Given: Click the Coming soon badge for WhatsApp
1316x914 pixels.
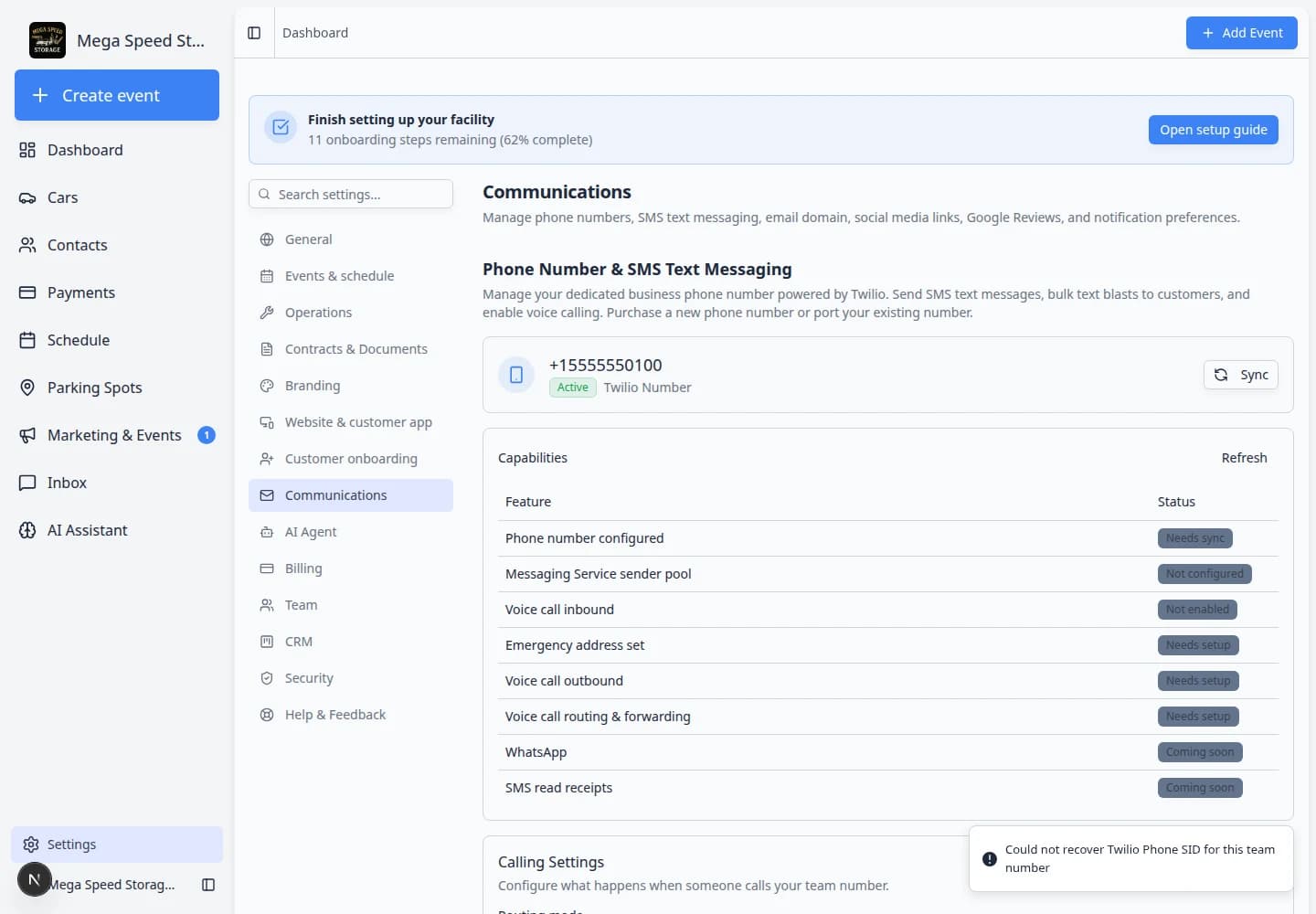Looking at the screenshot, I should click(1200, 752).
